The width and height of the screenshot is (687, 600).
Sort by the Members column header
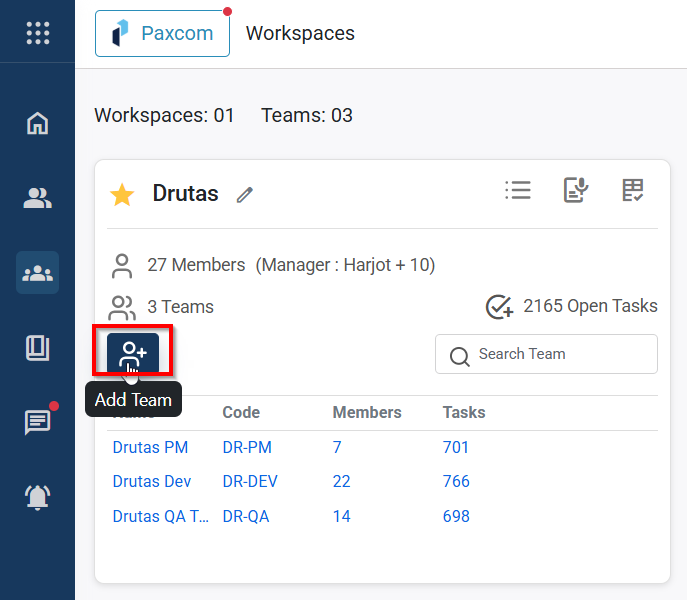click(x=367, y=412)
